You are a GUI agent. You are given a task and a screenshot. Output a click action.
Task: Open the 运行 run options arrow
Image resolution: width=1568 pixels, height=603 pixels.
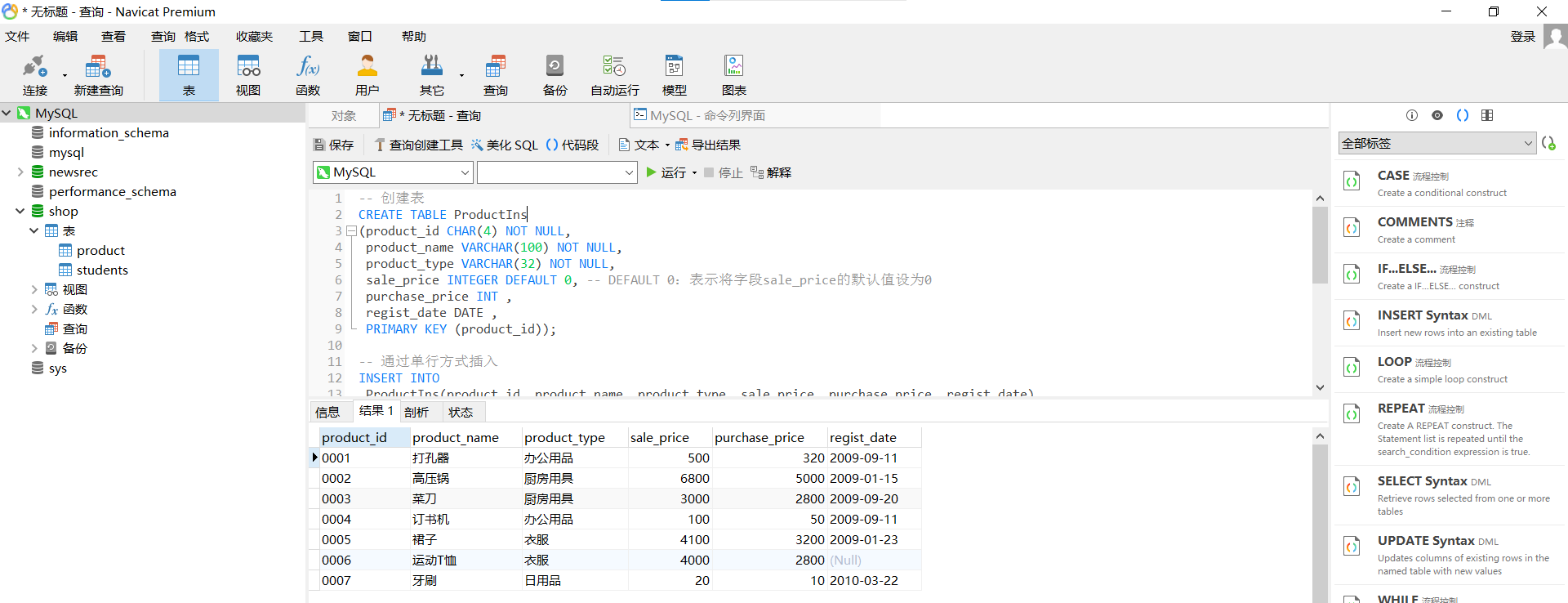[694, 172]
